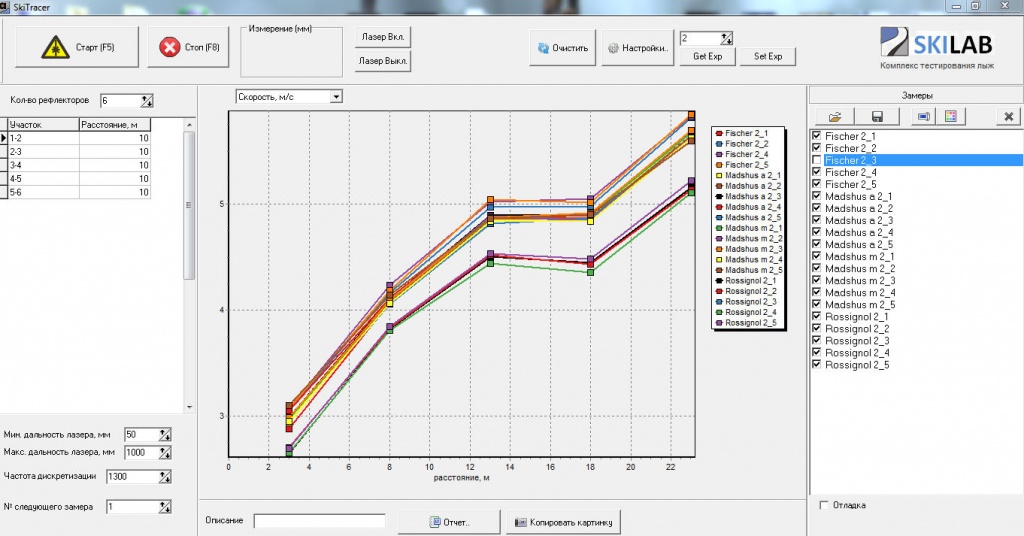Click № следующего замера stepper arrows

[165, 507]
